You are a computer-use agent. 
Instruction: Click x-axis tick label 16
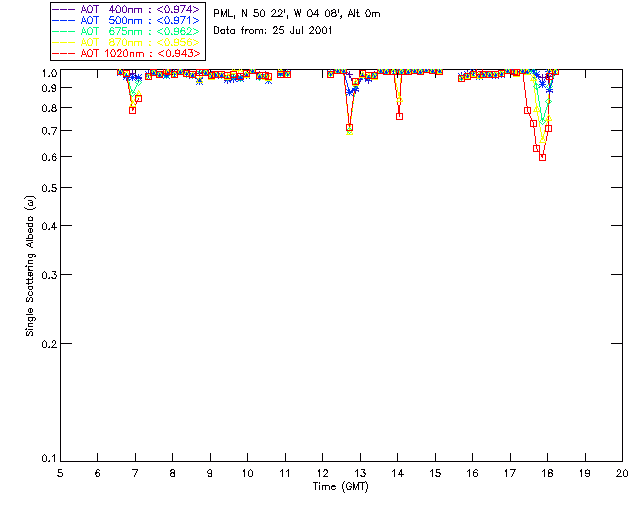472,473
